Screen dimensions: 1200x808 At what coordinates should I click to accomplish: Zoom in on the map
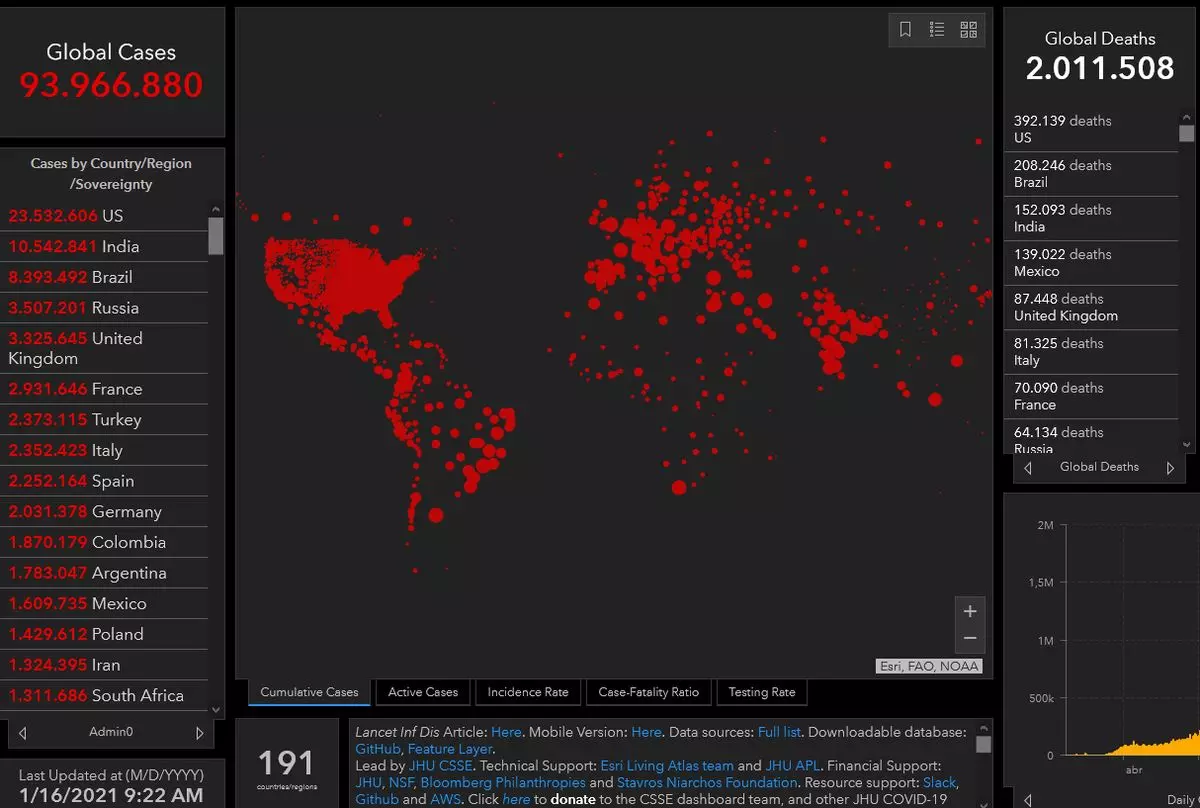pos(969,611)
